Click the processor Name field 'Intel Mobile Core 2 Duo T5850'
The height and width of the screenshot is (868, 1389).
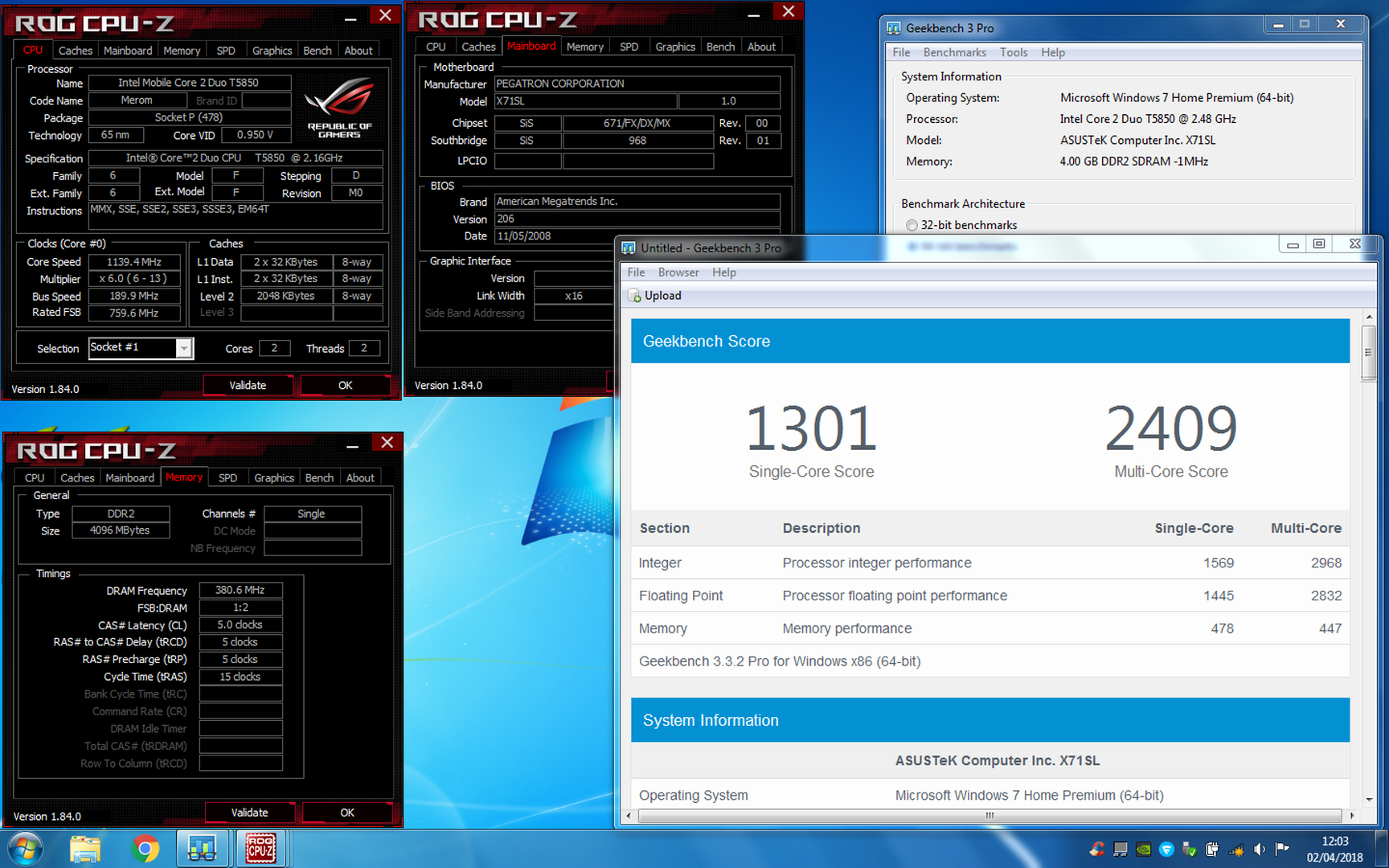189,83
